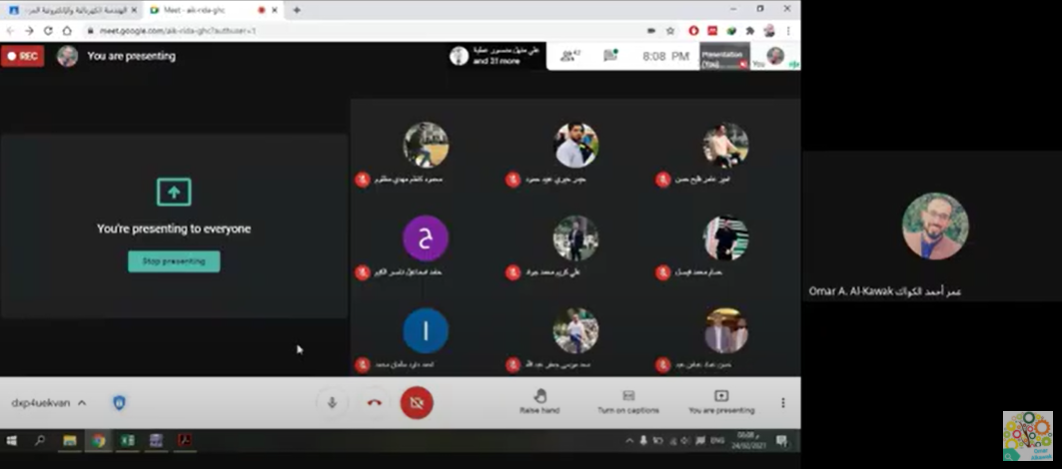Click the red hang up call button

click(374, 403)
